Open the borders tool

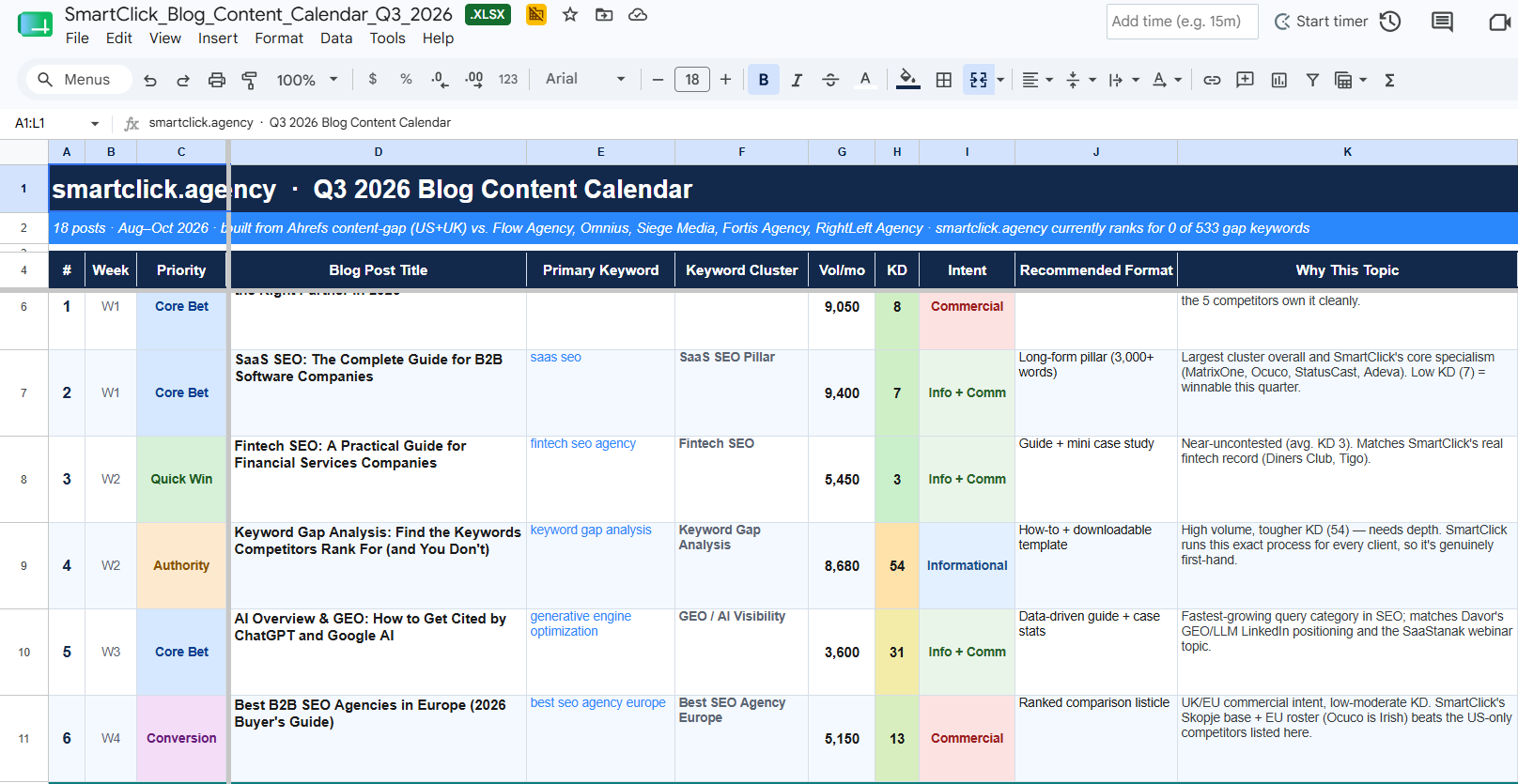coord(944,80)
